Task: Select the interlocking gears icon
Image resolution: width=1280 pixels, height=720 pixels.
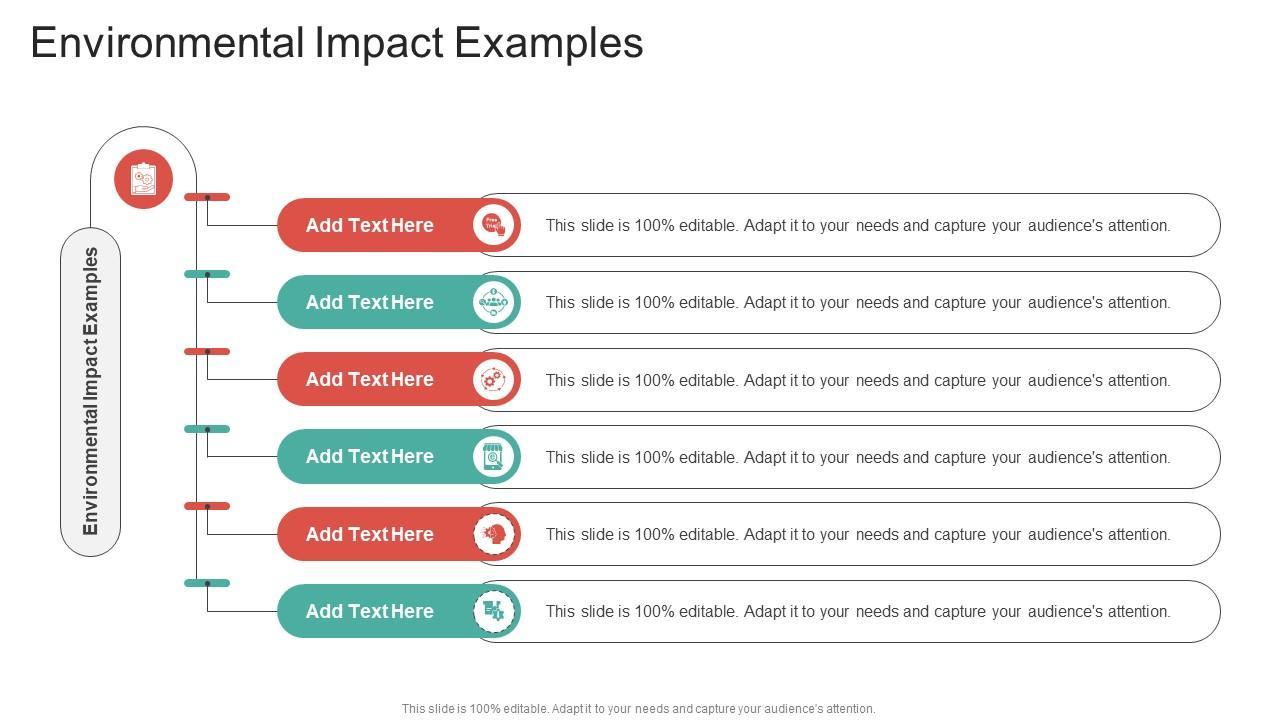Action: point(493,380)
